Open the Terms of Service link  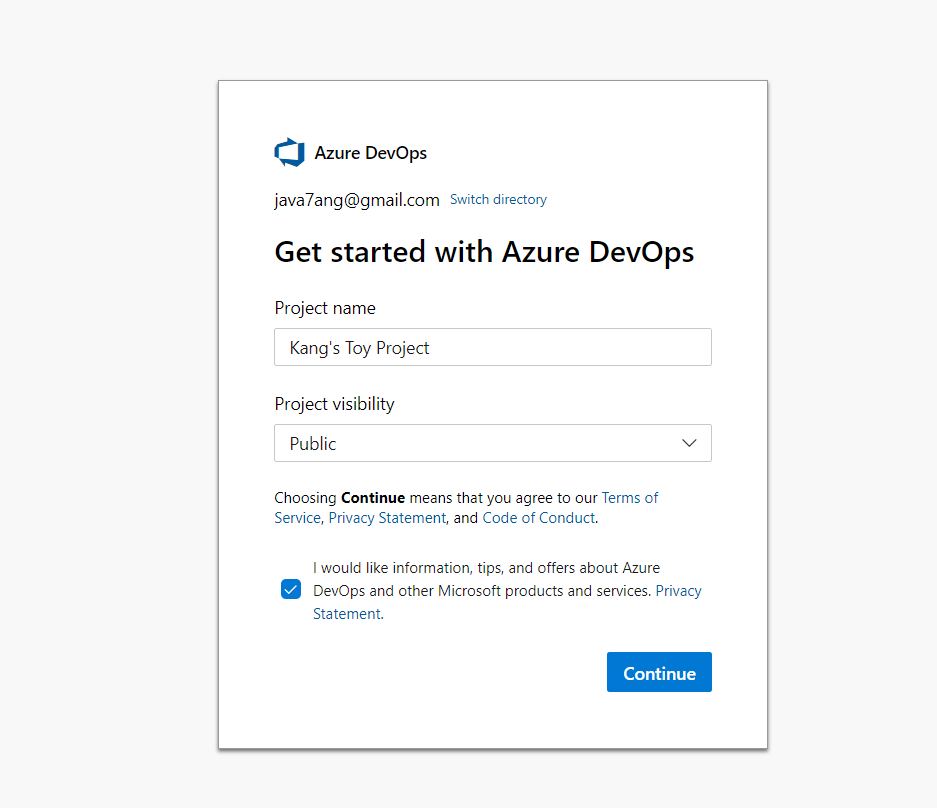pyautogui.click(x=629, y=498)
